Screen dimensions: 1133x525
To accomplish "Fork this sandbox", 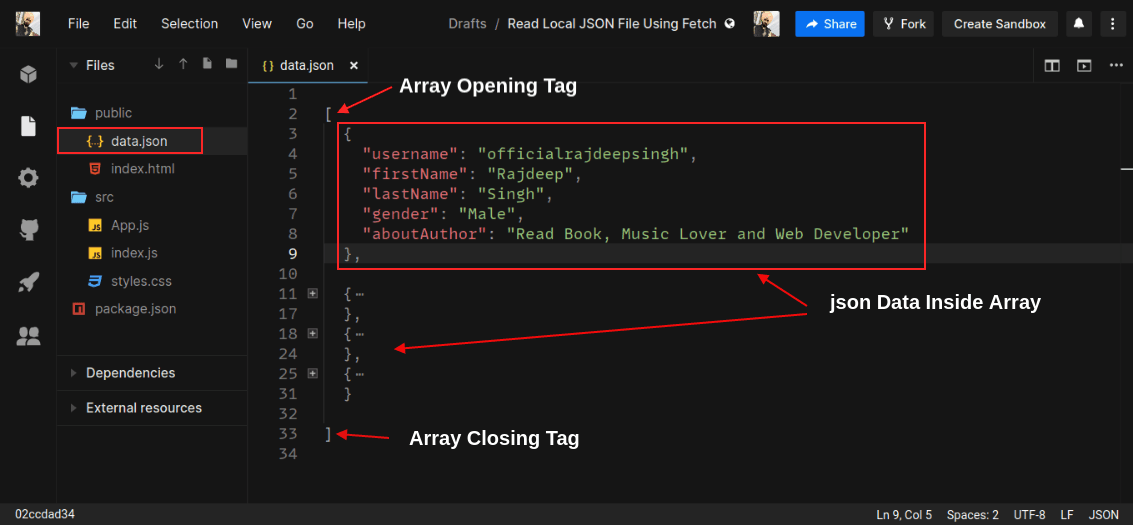I will [903, 24].
